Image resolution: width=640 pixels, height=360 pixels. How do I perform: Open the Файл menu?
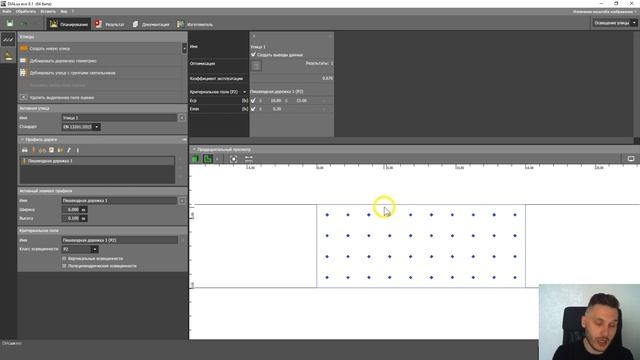pos(7,11)
